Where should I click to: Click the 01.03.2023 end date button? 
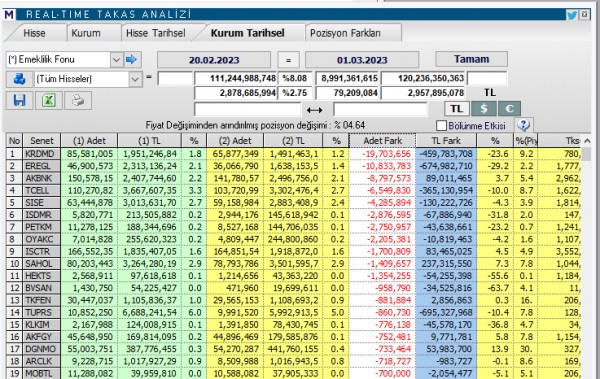pyautogui.click(x=362, y=60)
